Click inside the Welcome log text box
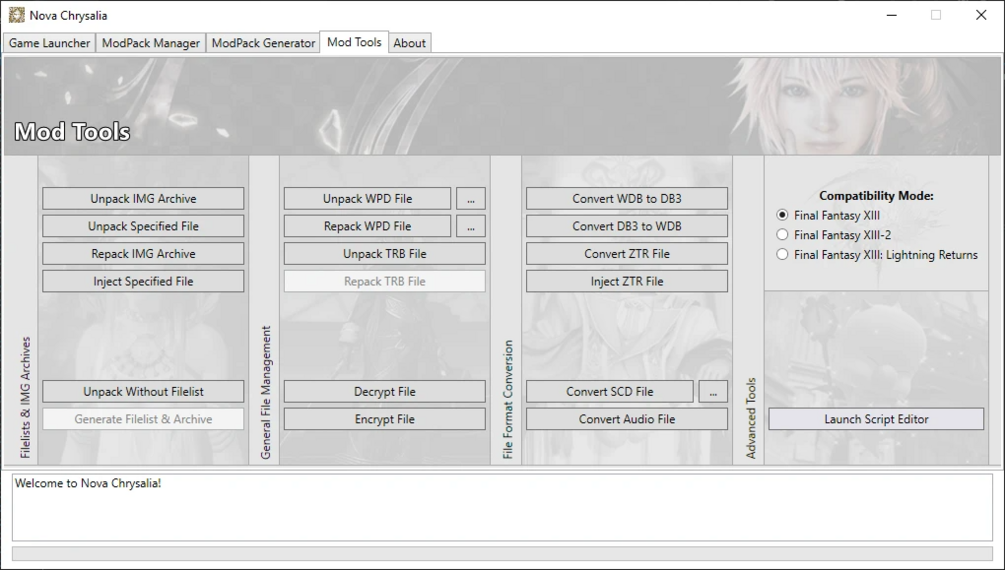This screenshot has height=570, width=1005. coord(502,507)
